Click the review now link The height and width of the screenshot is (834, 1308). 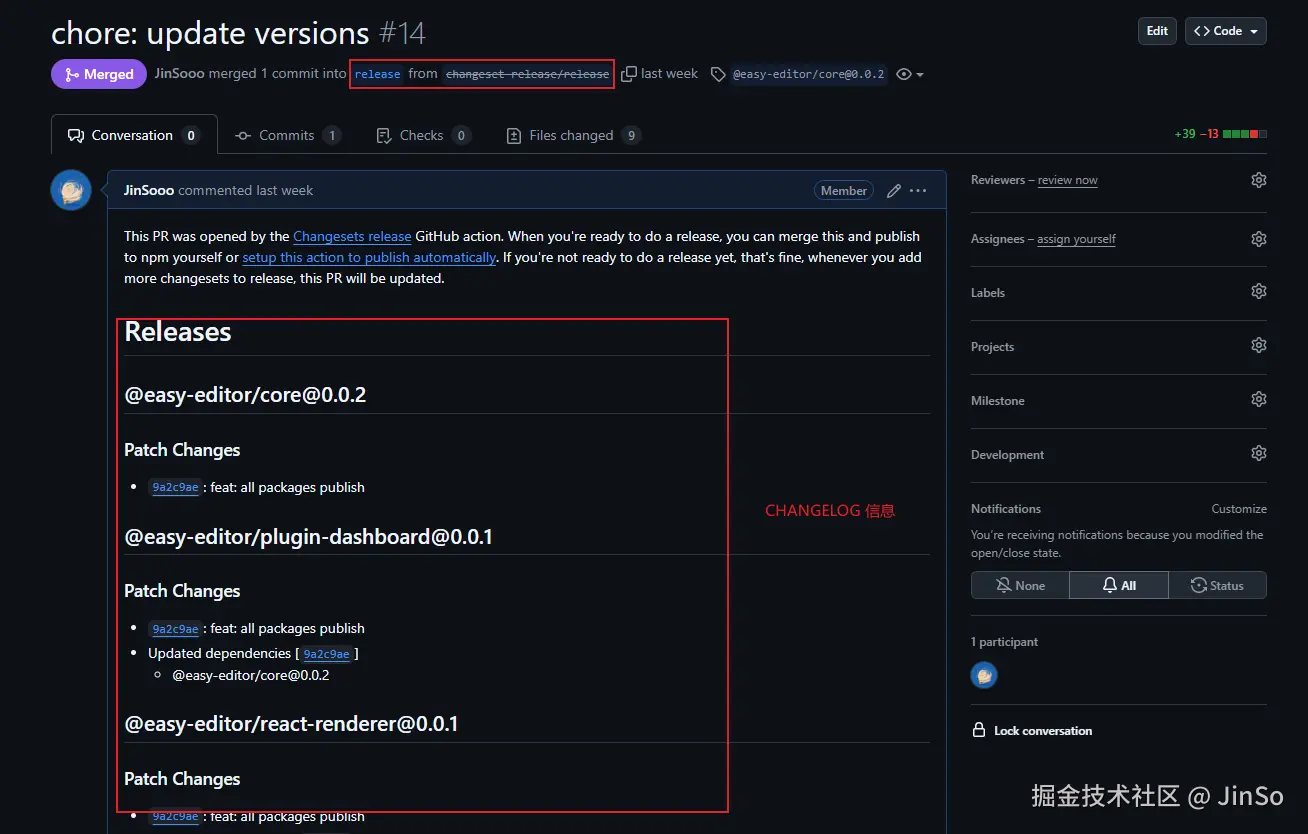[1067, 180]
